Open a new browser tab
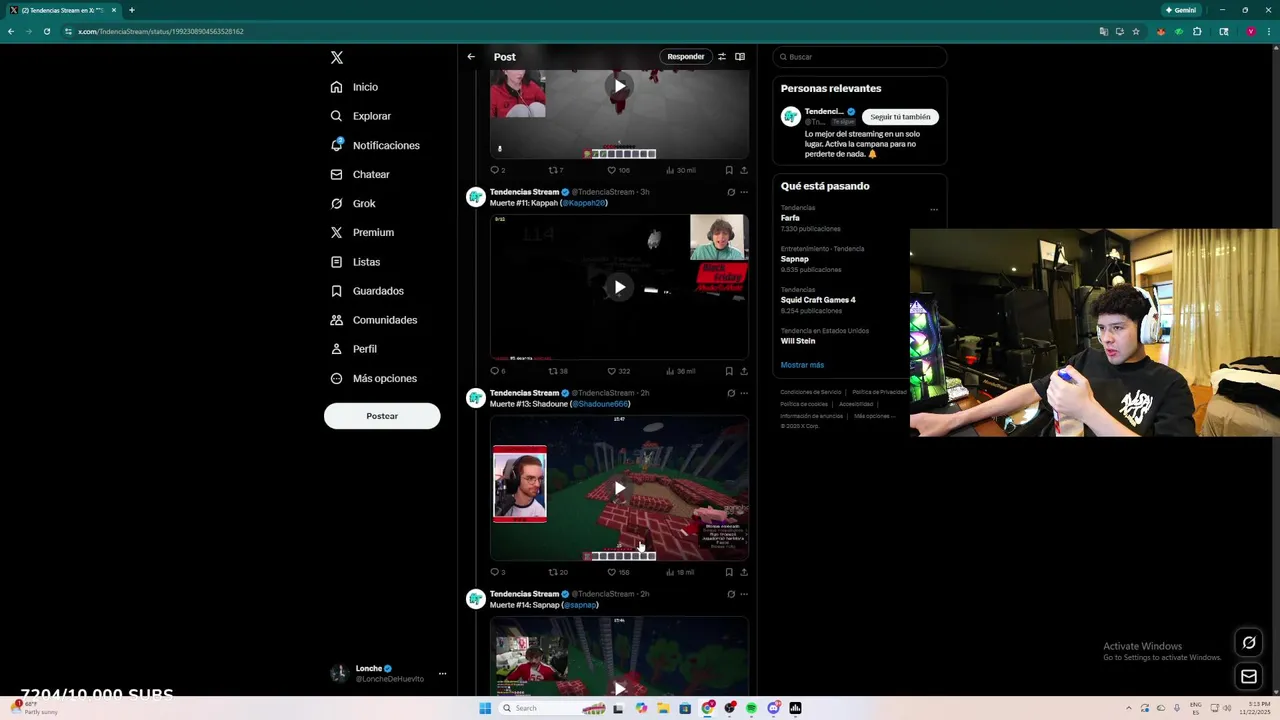Screen dimensions: 1280x720 click(x=131, y=10)
